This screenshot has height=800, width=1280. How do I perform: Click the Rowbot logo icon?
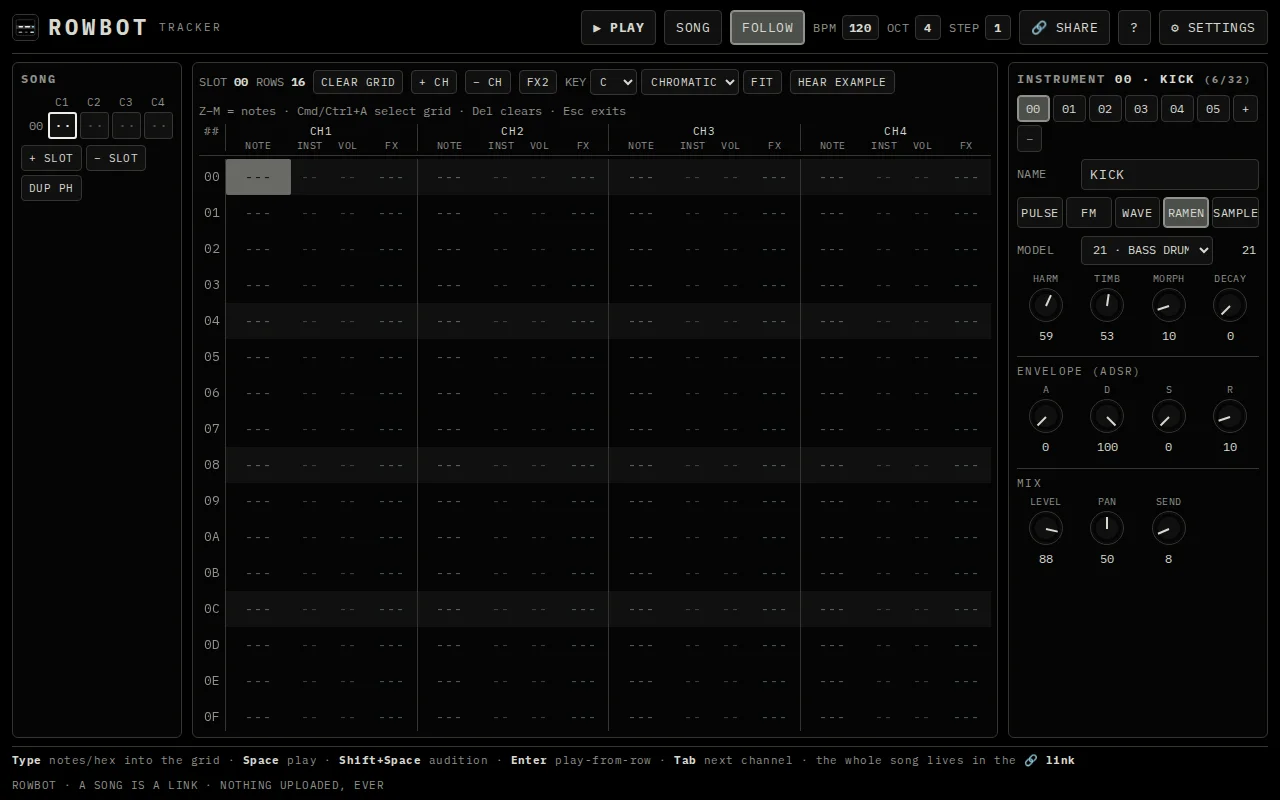[26, 28]
